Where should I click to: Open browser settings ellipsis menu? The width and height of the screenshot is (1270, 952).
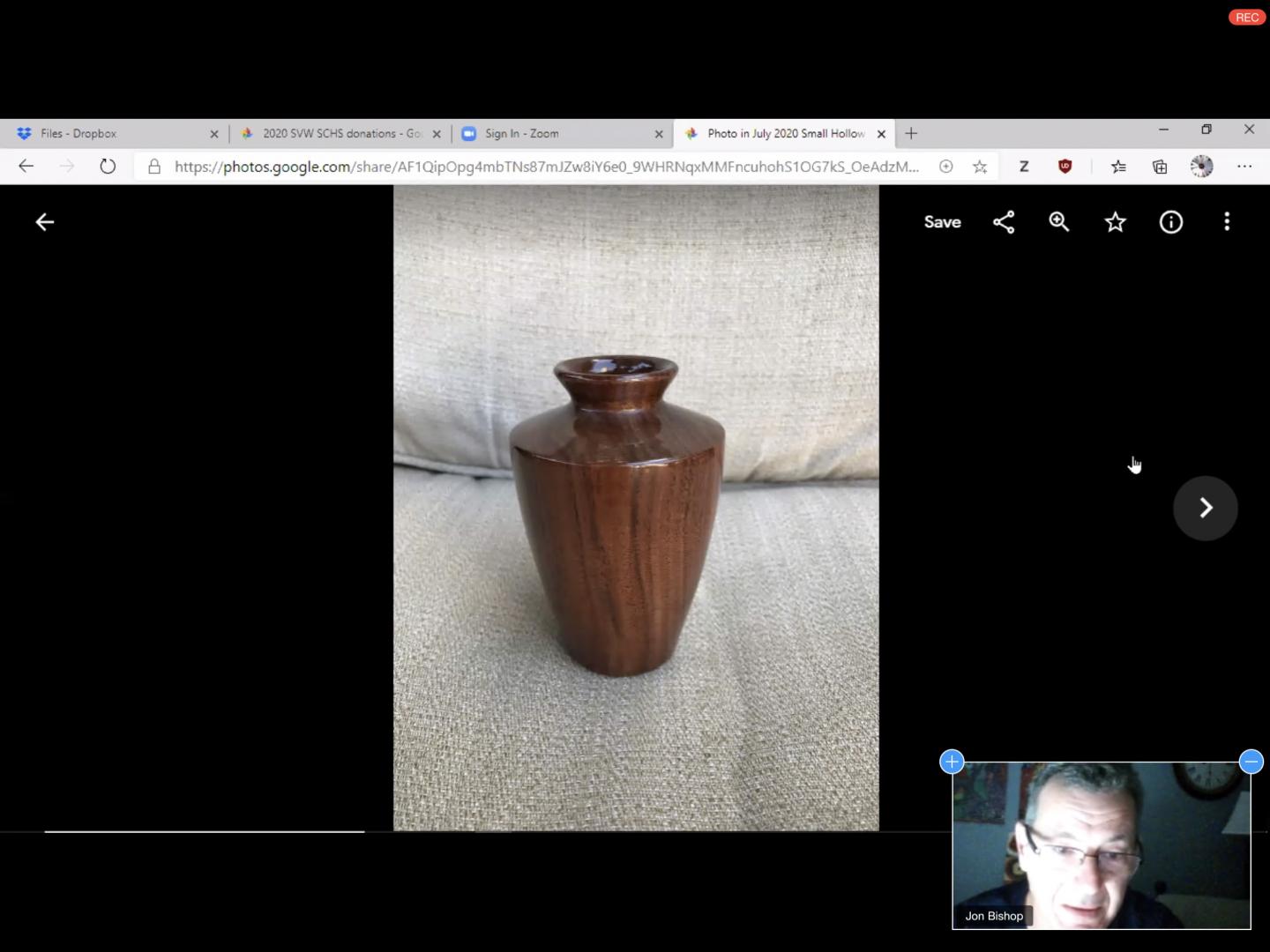tap(1244, 167)
